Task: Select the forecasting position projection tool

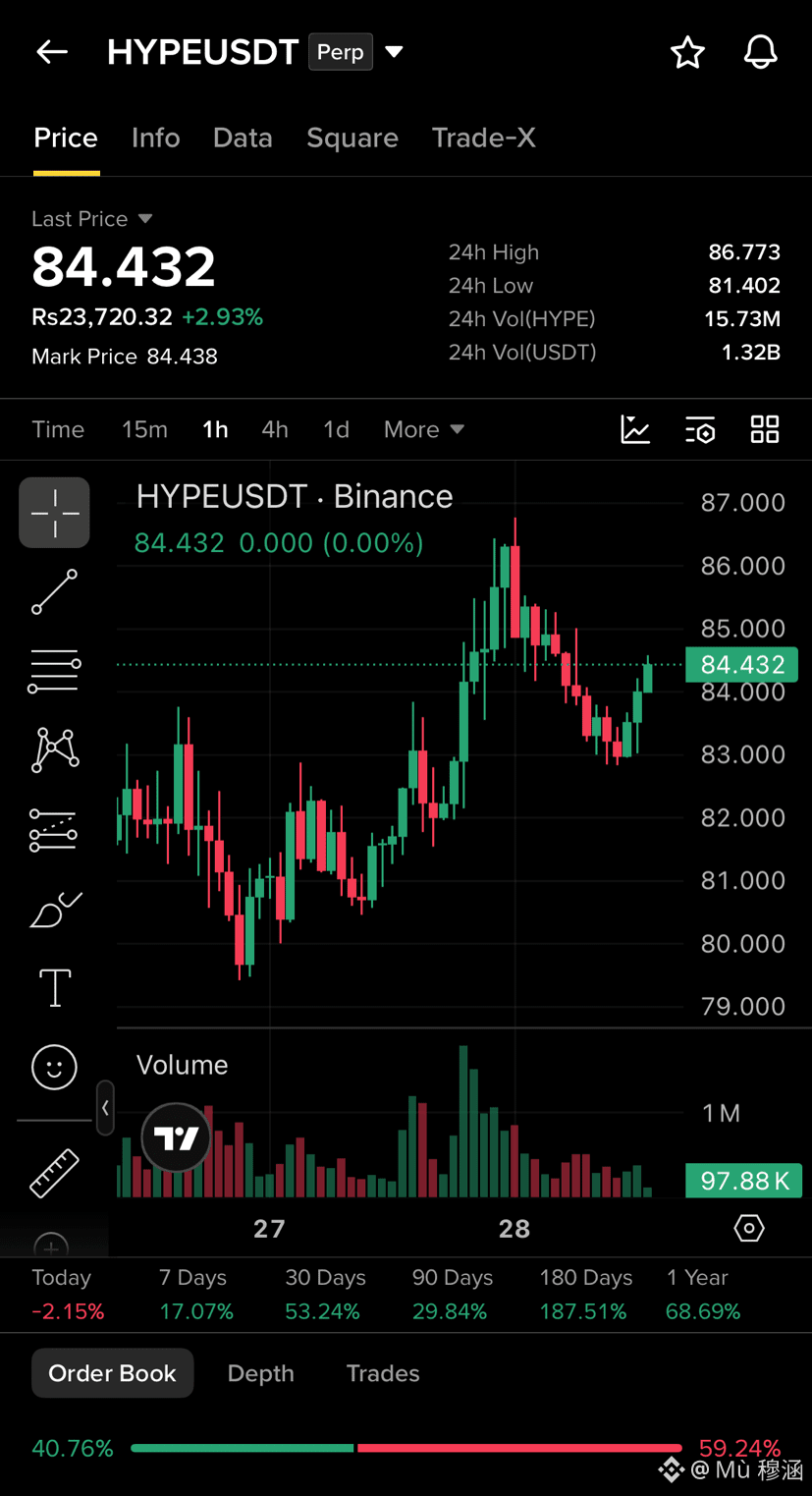Action: tap(54, 830)
